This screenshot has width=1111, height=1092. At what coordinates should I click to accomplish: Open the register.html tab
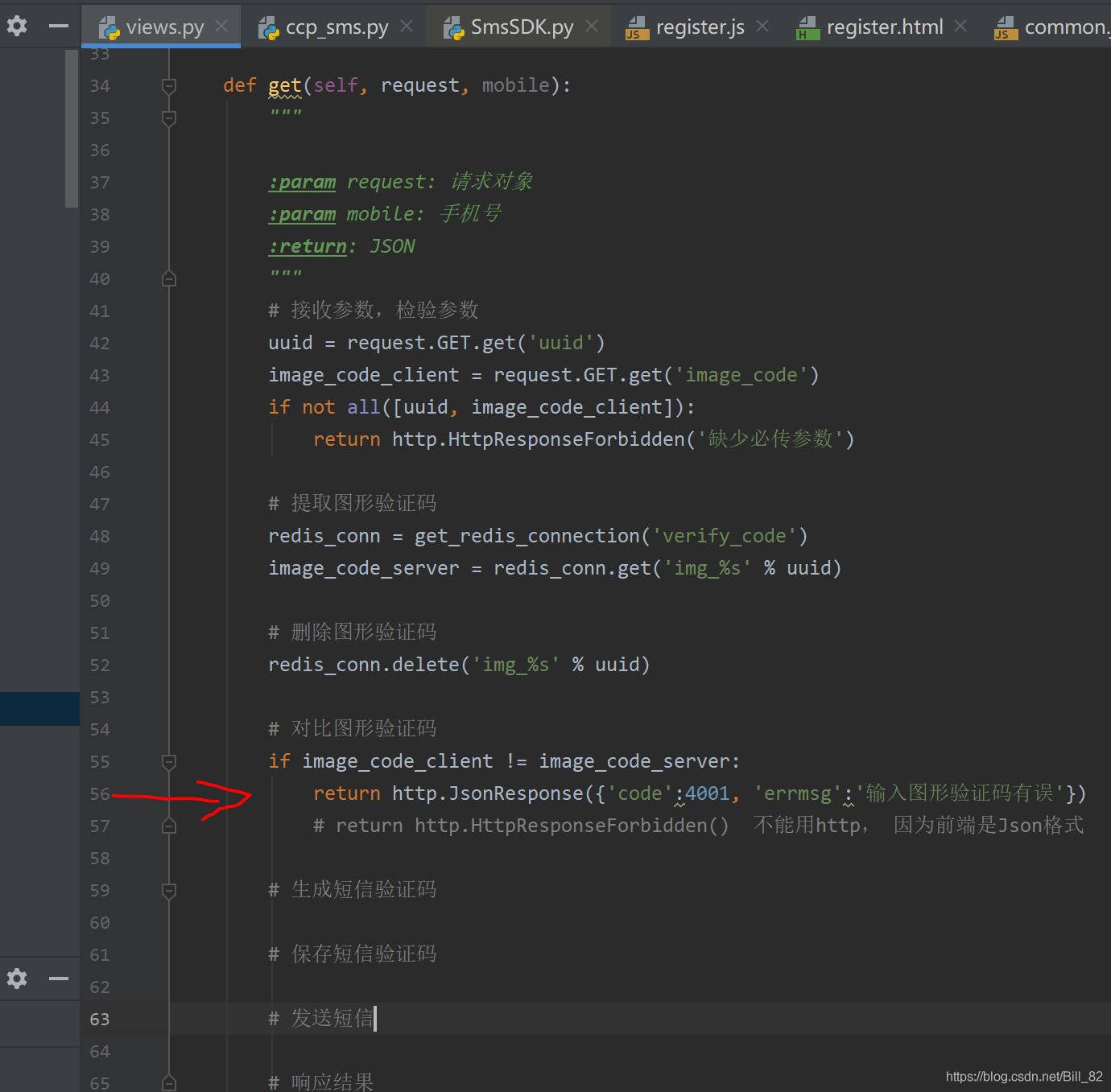(x=883, y=27)
